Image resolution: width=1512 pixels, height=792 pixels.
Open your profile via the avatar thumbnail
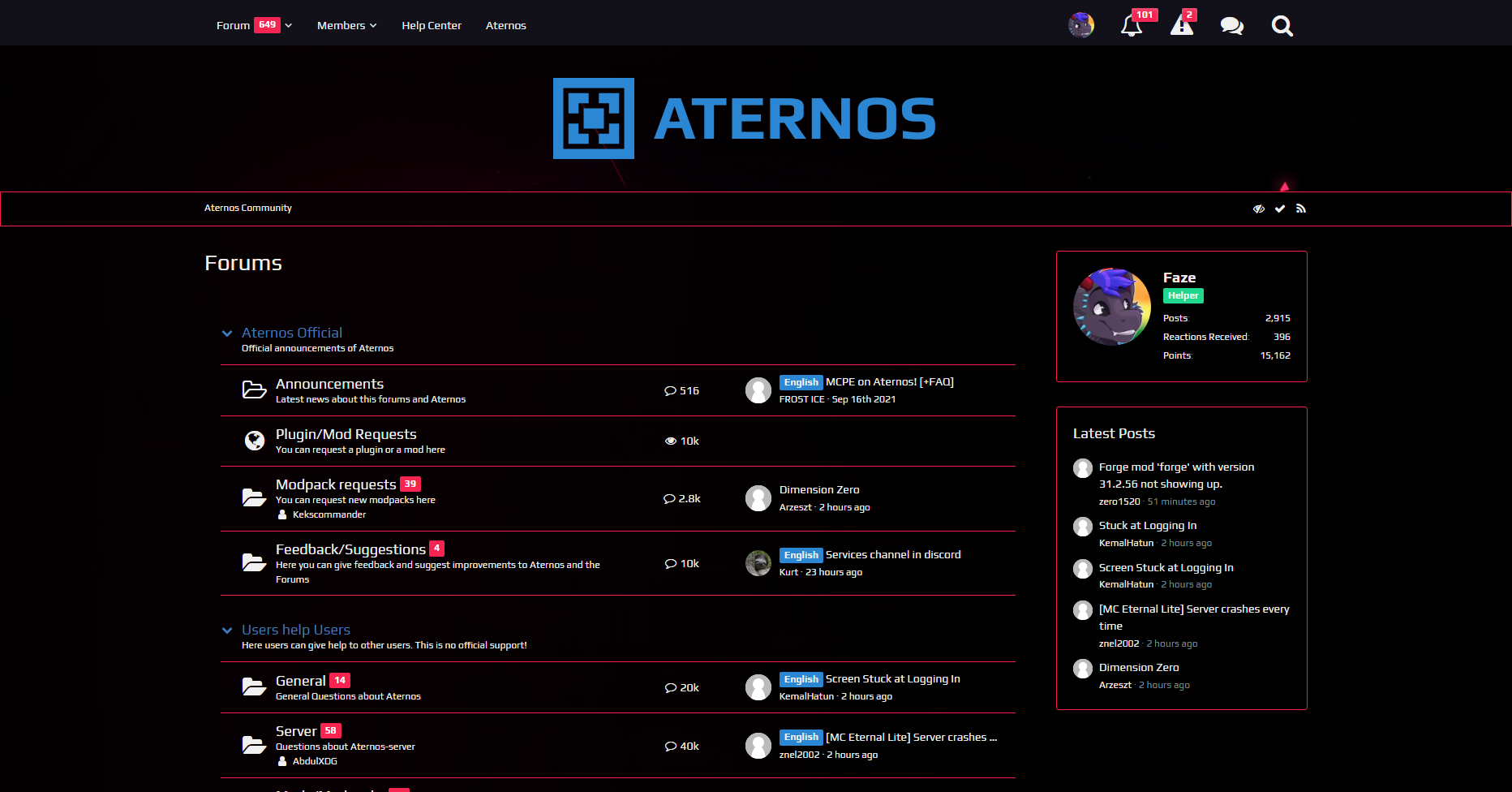click(1081, 25)
